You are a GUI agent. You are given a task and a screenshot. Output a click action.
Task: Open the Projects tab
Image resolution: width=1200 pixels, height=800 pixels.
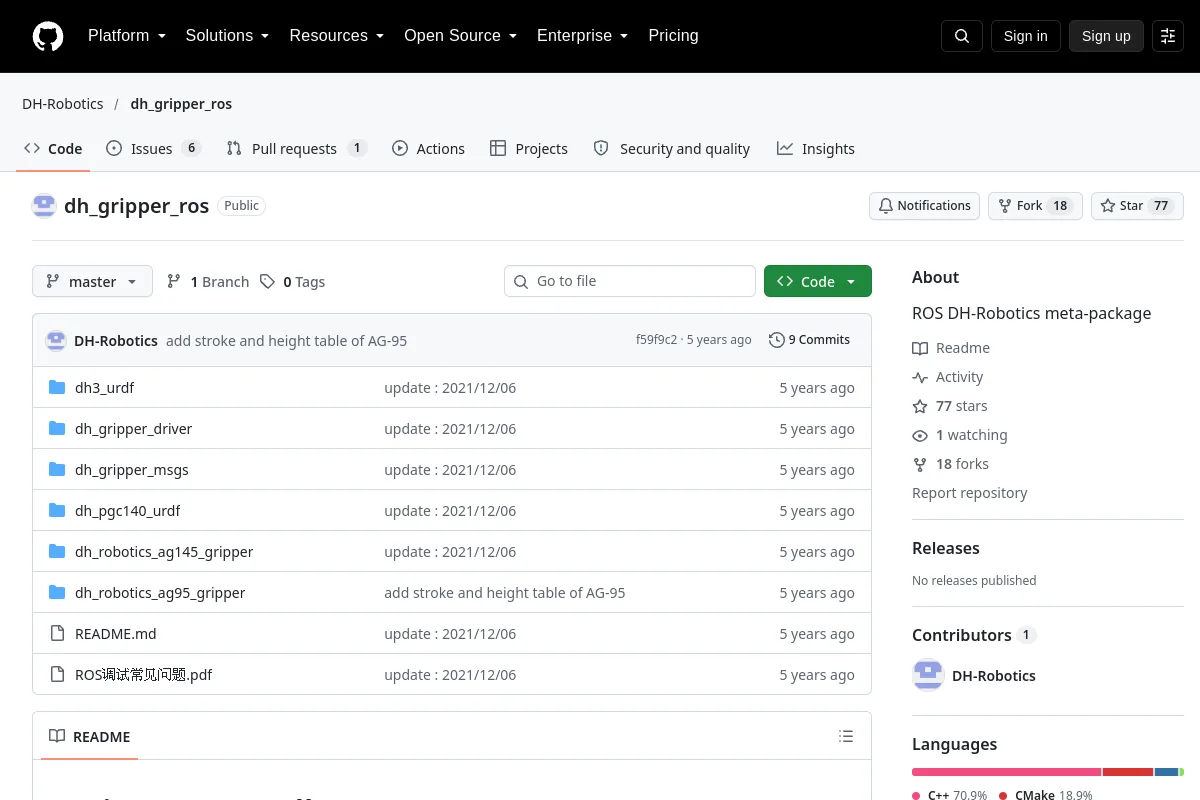[529, 149]
